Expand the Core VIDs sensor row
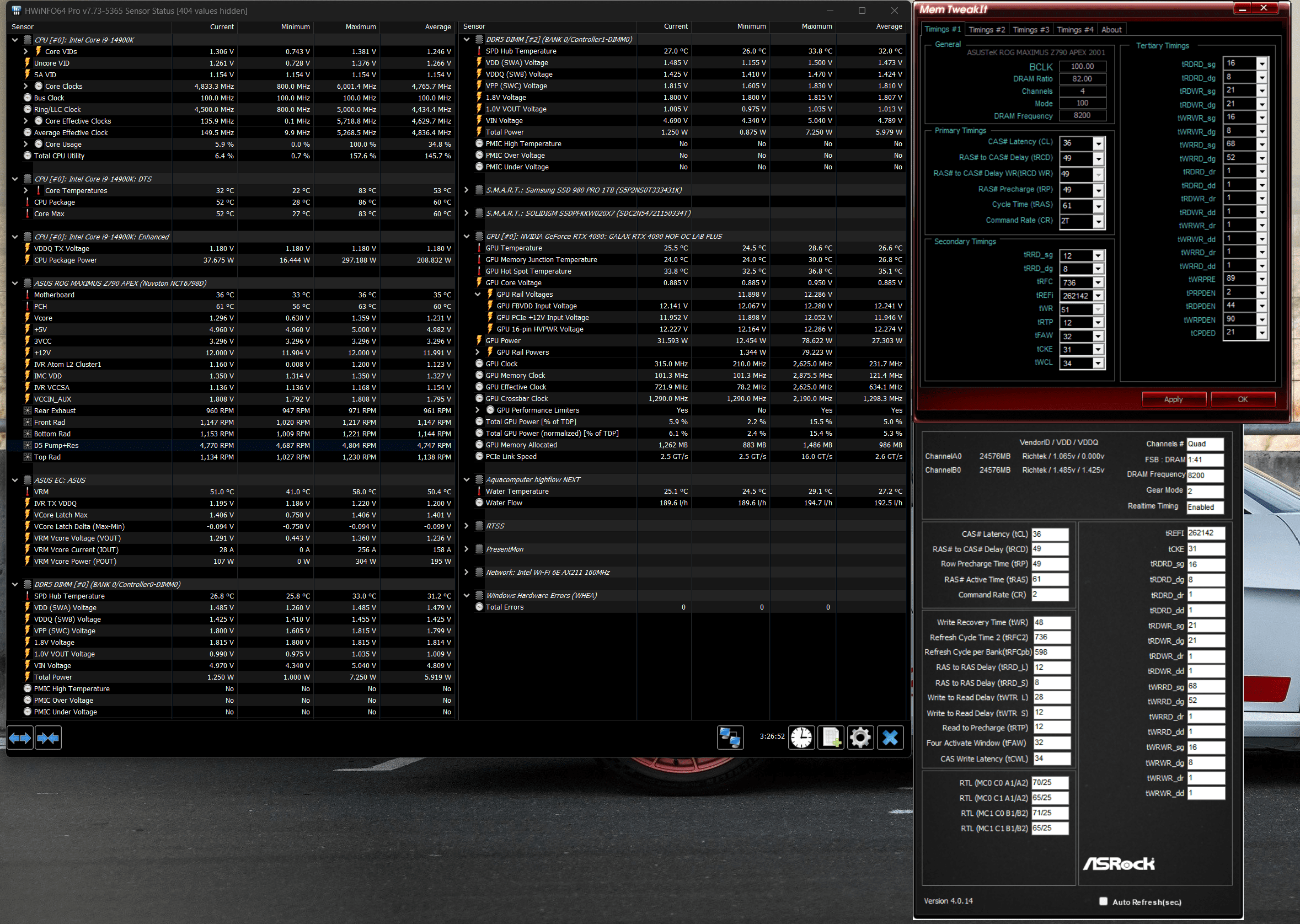 click(x=25, y=51)
